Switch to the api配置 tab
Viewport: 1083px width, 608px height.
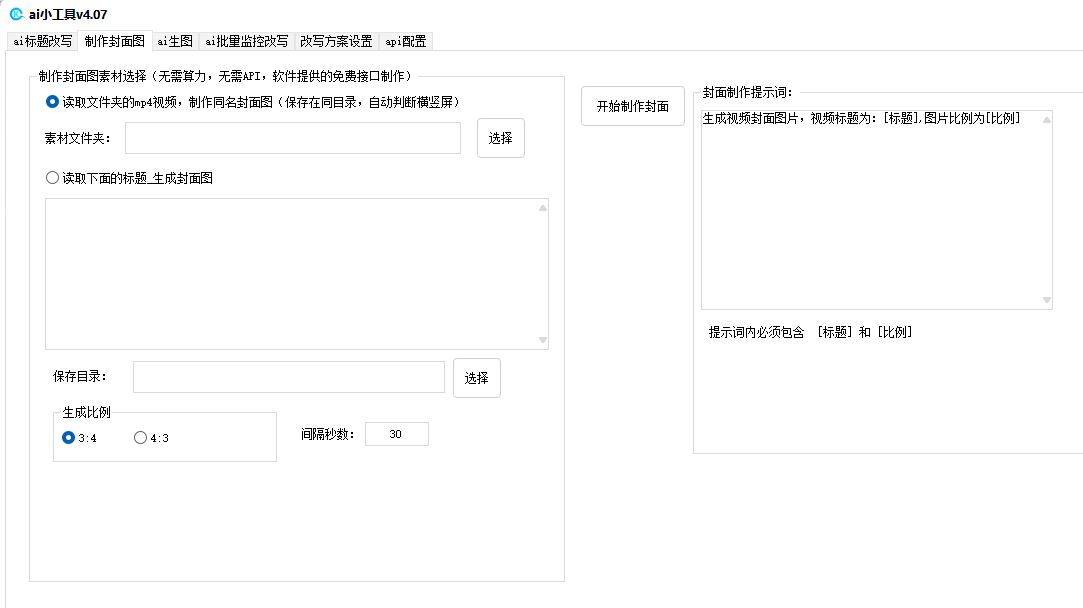[405, 41]
